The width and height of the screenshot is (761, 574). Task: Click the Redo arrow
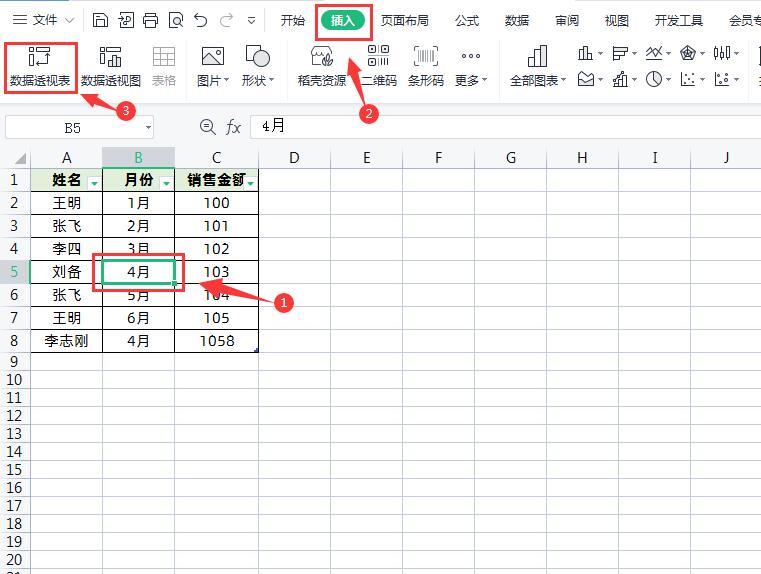(226, 20)
